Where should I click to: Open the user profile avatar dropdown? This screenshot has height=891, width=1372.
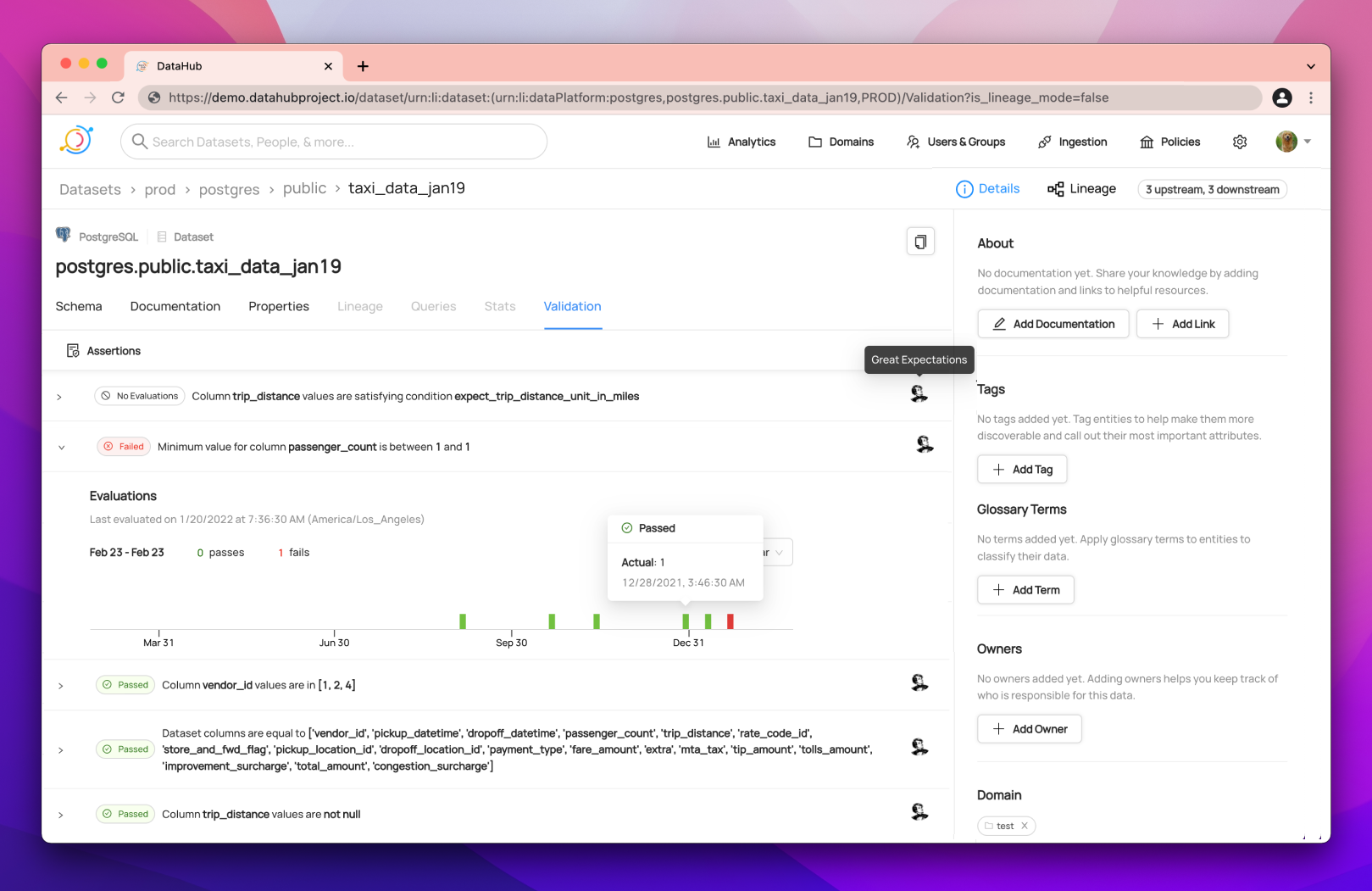[1293, 142]
